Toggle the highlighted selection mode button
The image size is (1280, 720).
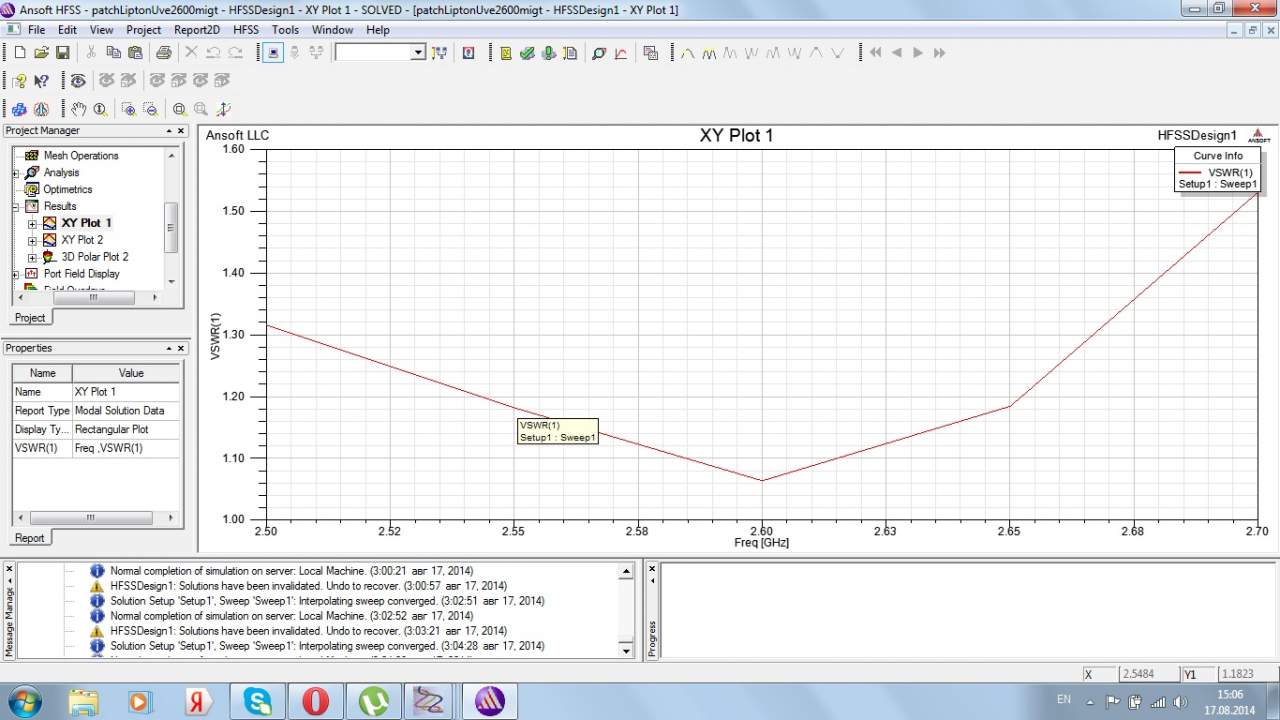[274, 53]
